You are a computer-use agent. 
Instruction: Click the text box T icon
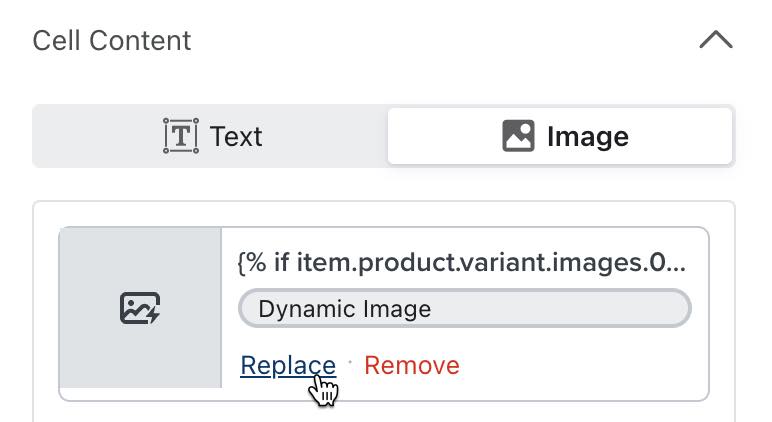click(180, 136)
